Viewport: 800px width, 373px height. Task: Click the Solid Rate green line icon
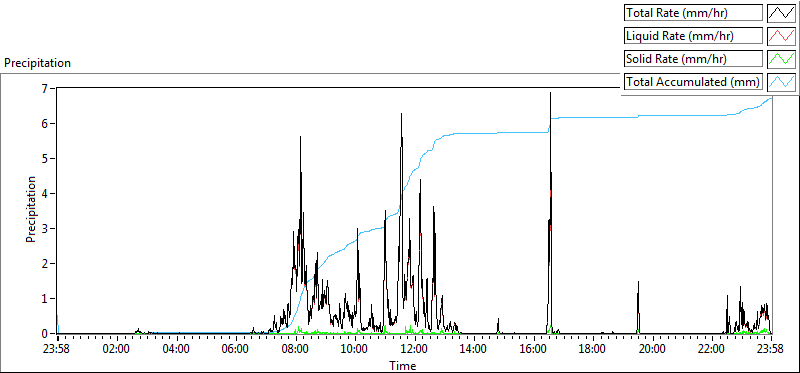pyautogui.click(x=782, y=59)
